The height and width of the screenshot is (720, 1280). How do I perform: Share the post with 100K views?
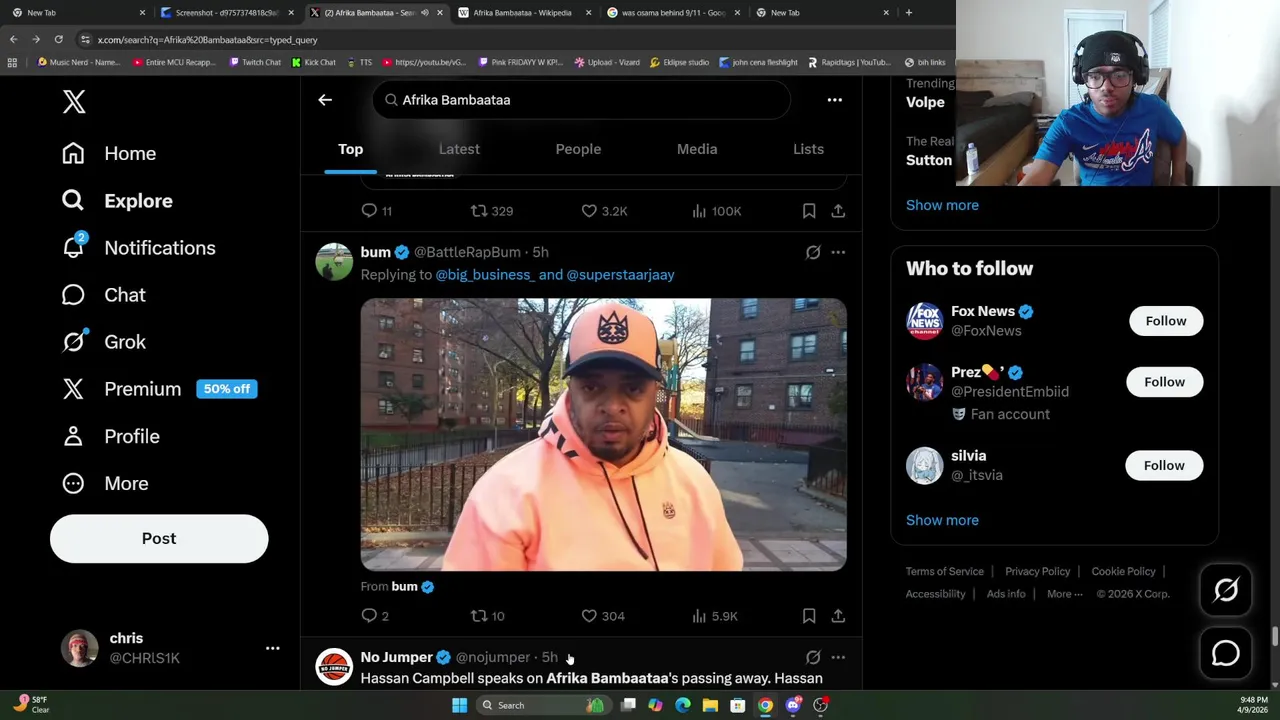pos(838,211)
